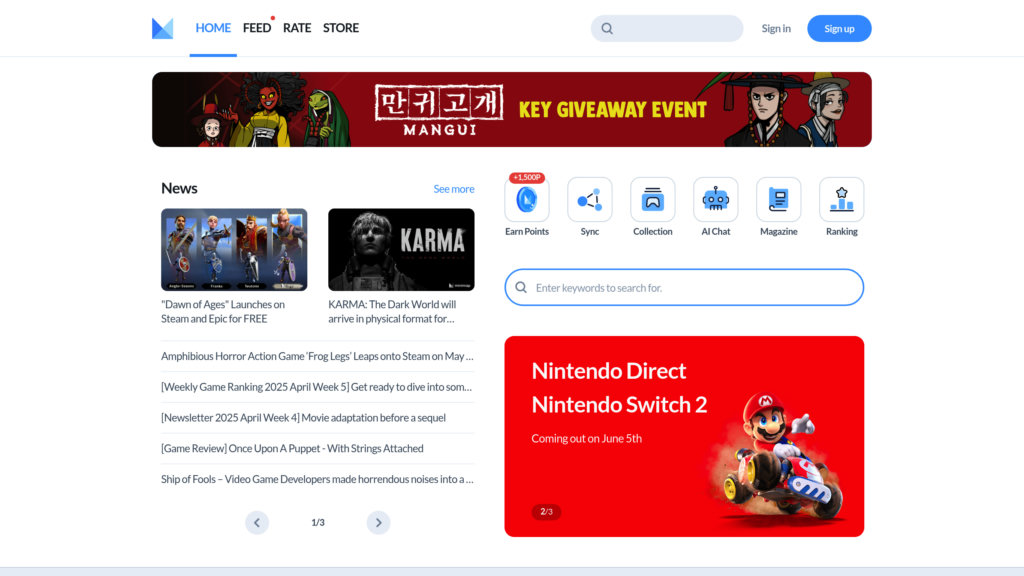Open the Magazine icon

(x=778, y=199)
